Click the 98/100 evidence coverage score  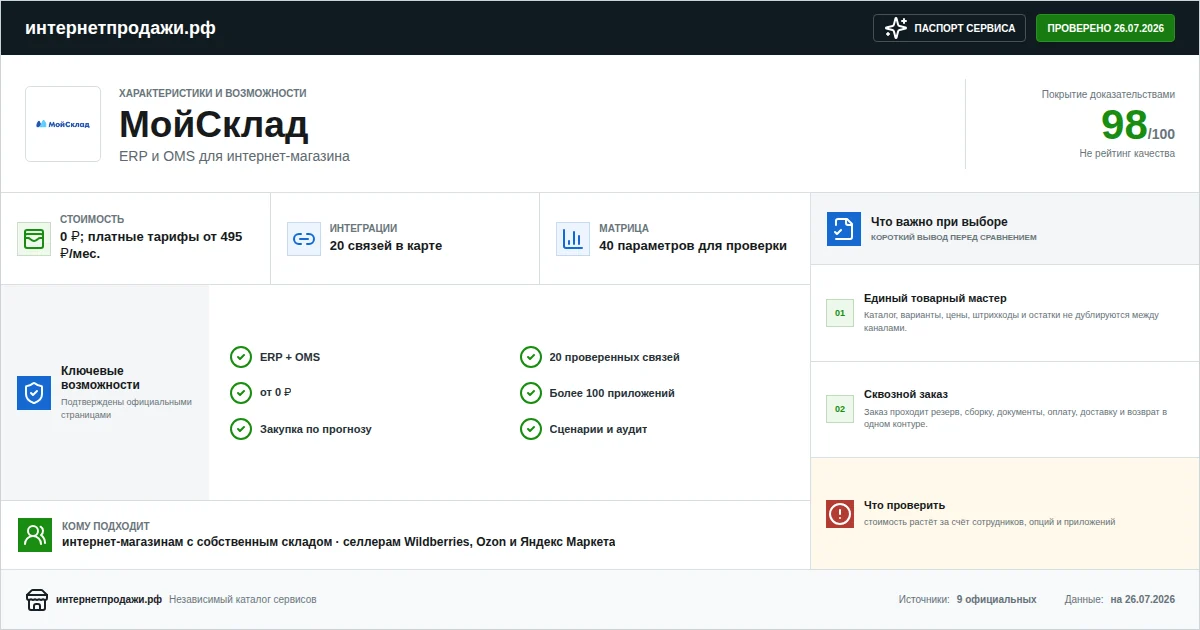coord(1138,125)
